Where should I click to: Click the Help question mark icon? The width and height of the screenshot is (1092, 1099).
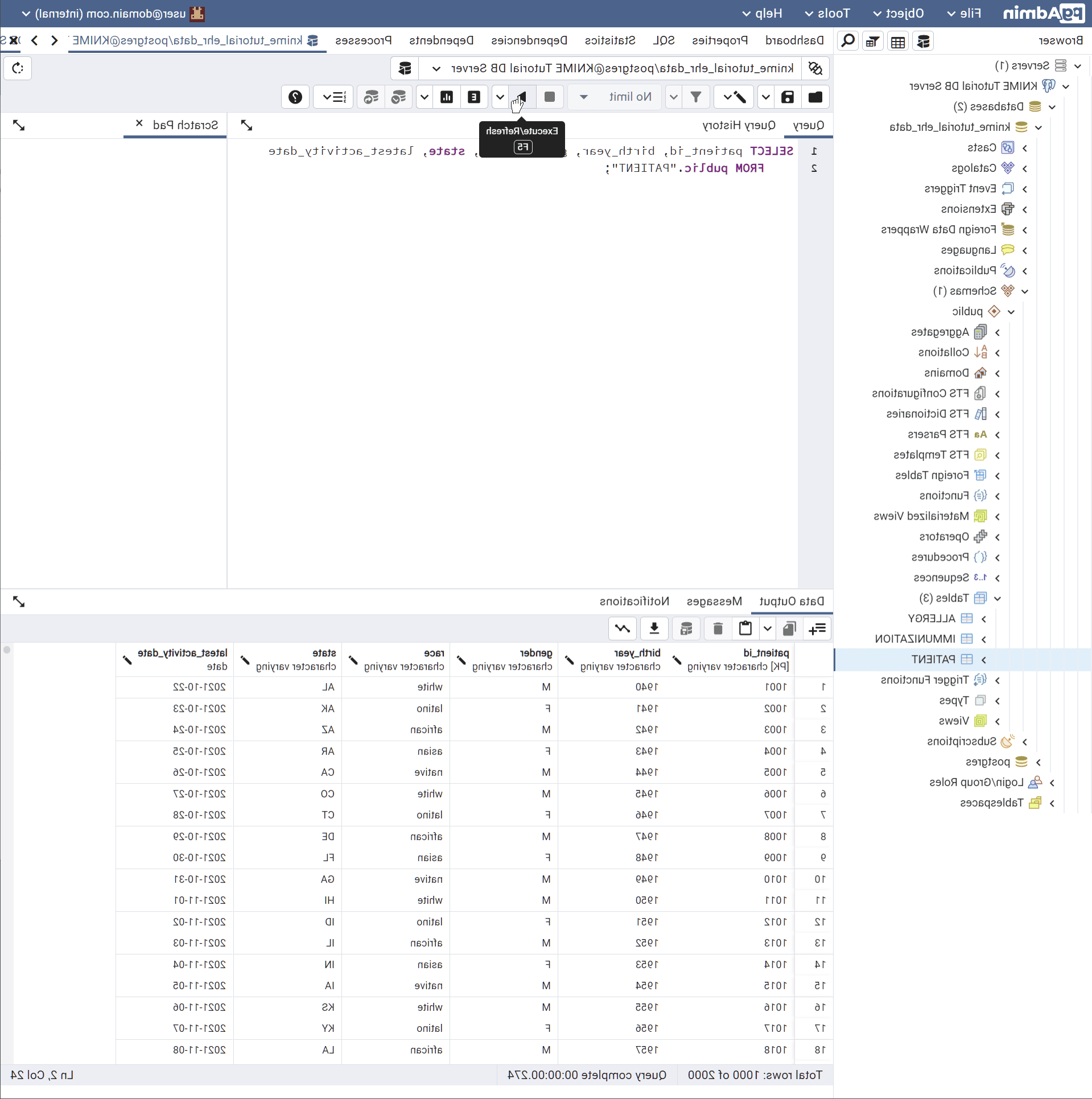coord(295,97)
